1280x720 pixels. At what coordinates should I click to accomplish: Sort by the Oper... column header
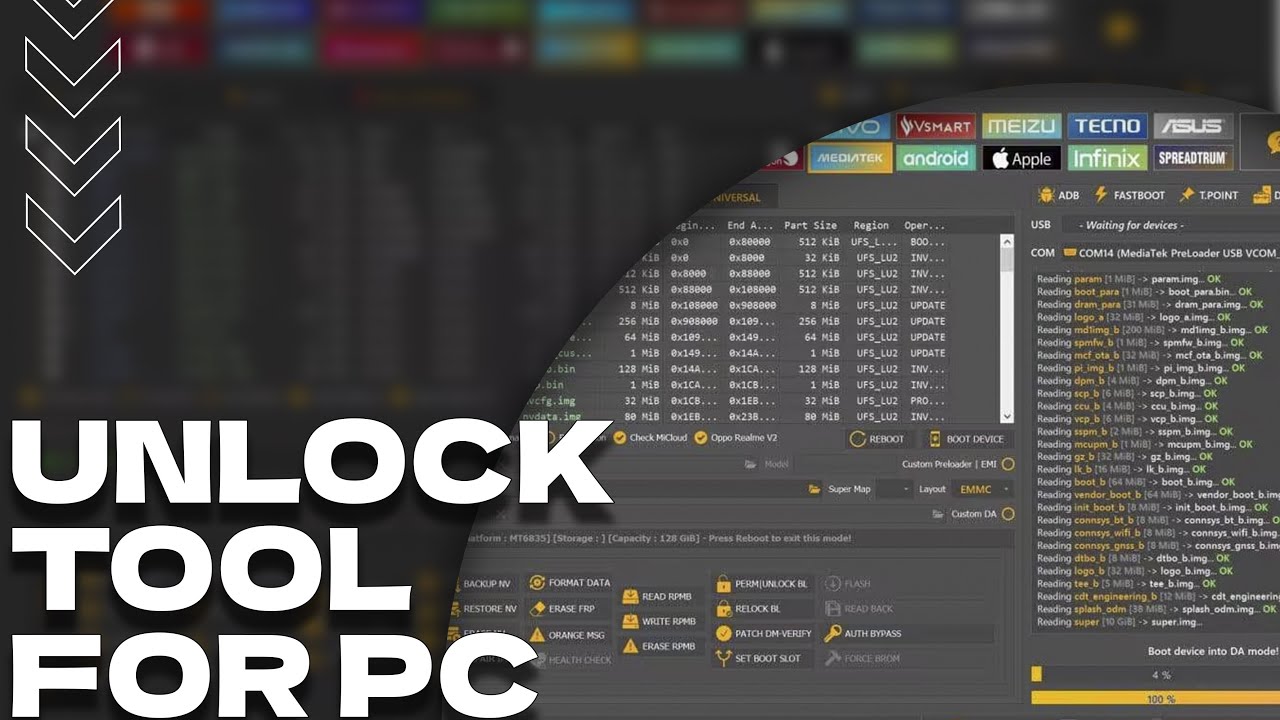[x=924, y=225]
